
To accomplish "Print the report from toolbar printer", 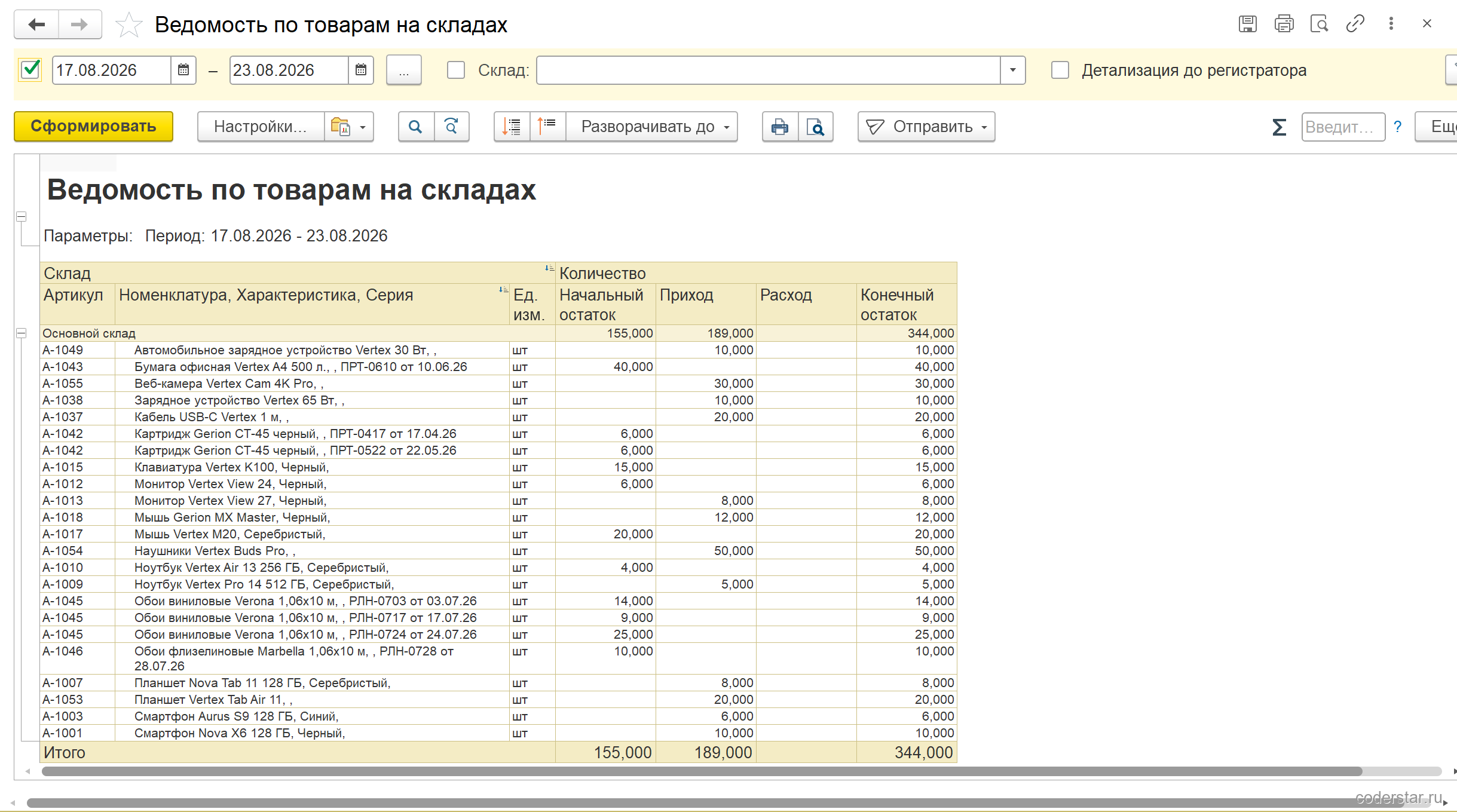I will (780, 127).
